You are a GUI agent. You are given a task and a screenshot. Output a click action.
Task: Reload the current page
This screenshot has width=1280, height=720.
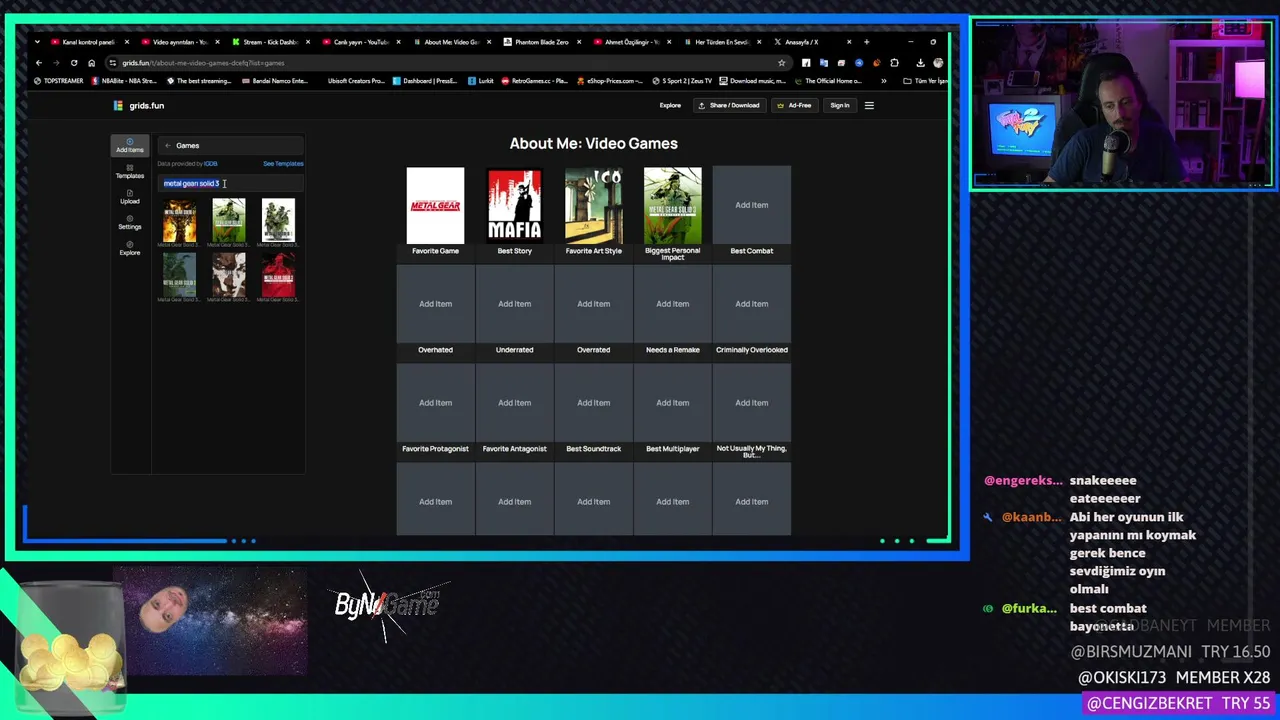coord(74,63)
